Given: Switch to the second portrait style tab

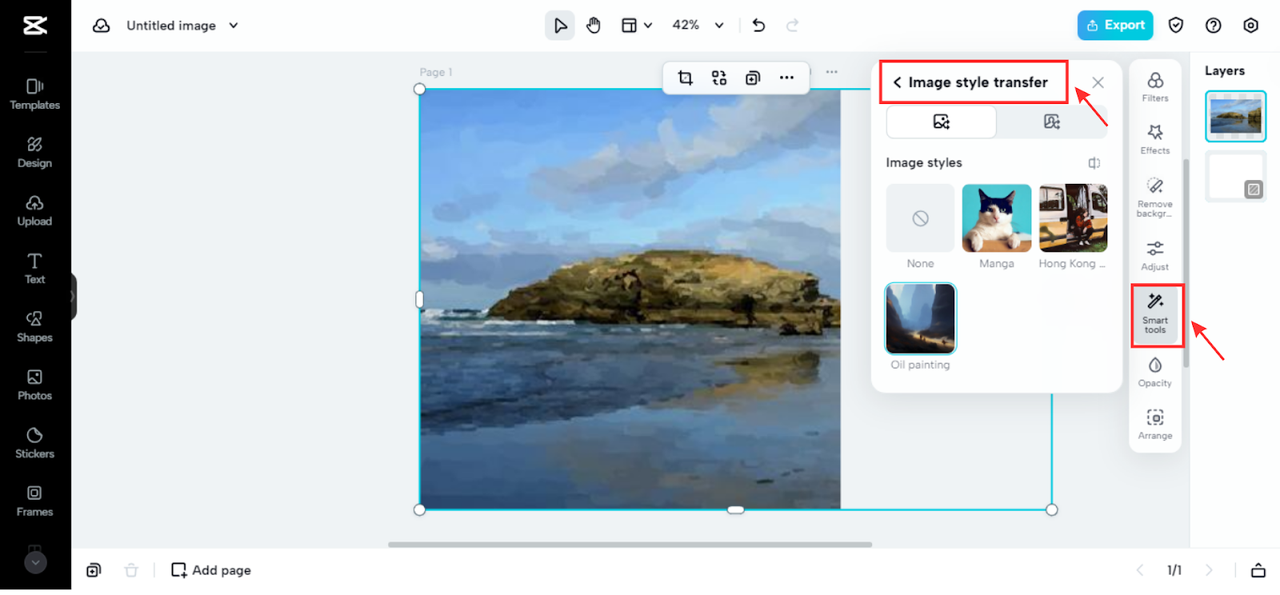Looking at the screenshot, I should pyautogui.click(x=1051, y=122).
